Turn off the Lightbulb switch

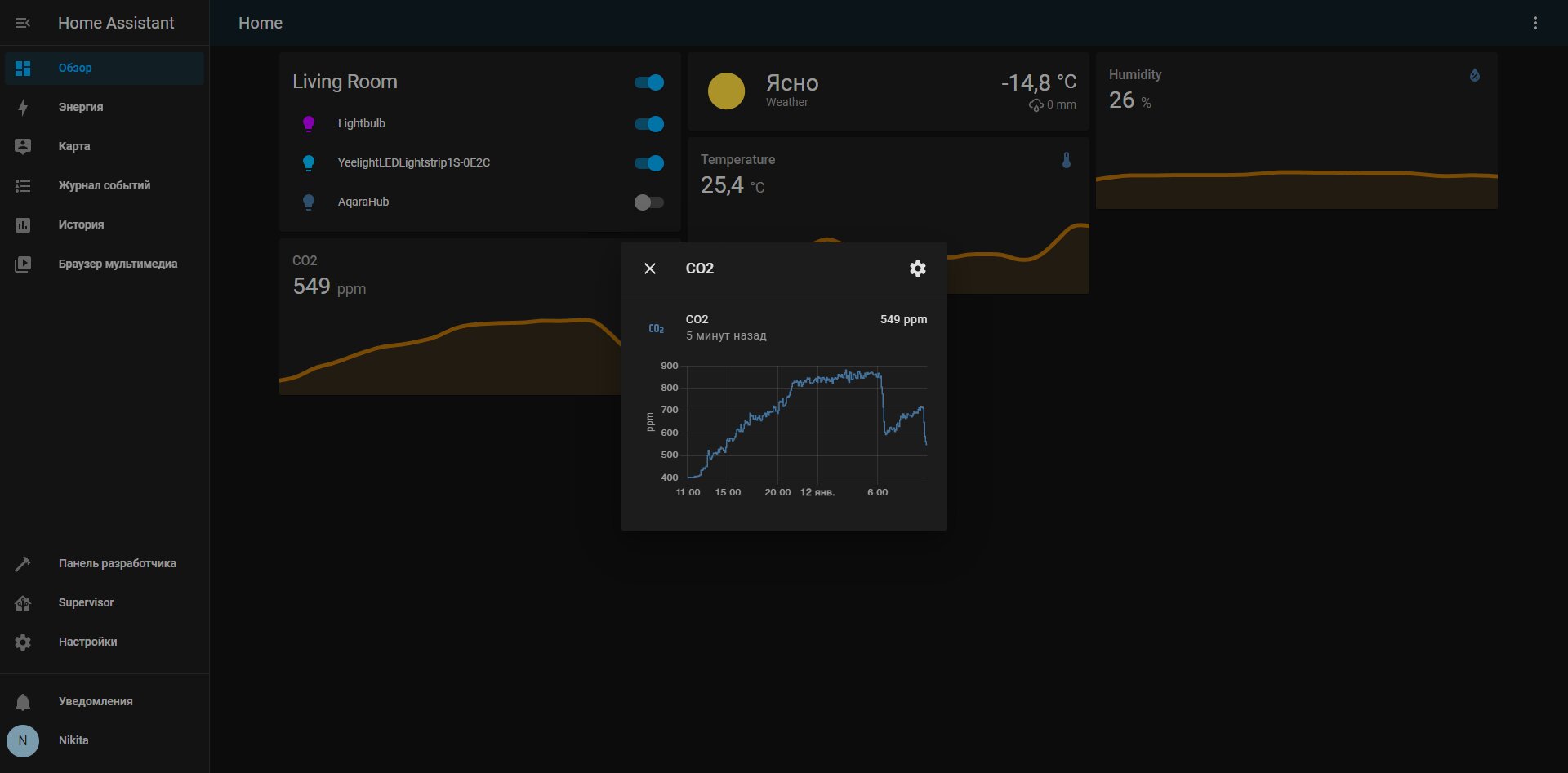tap(649, 124)
